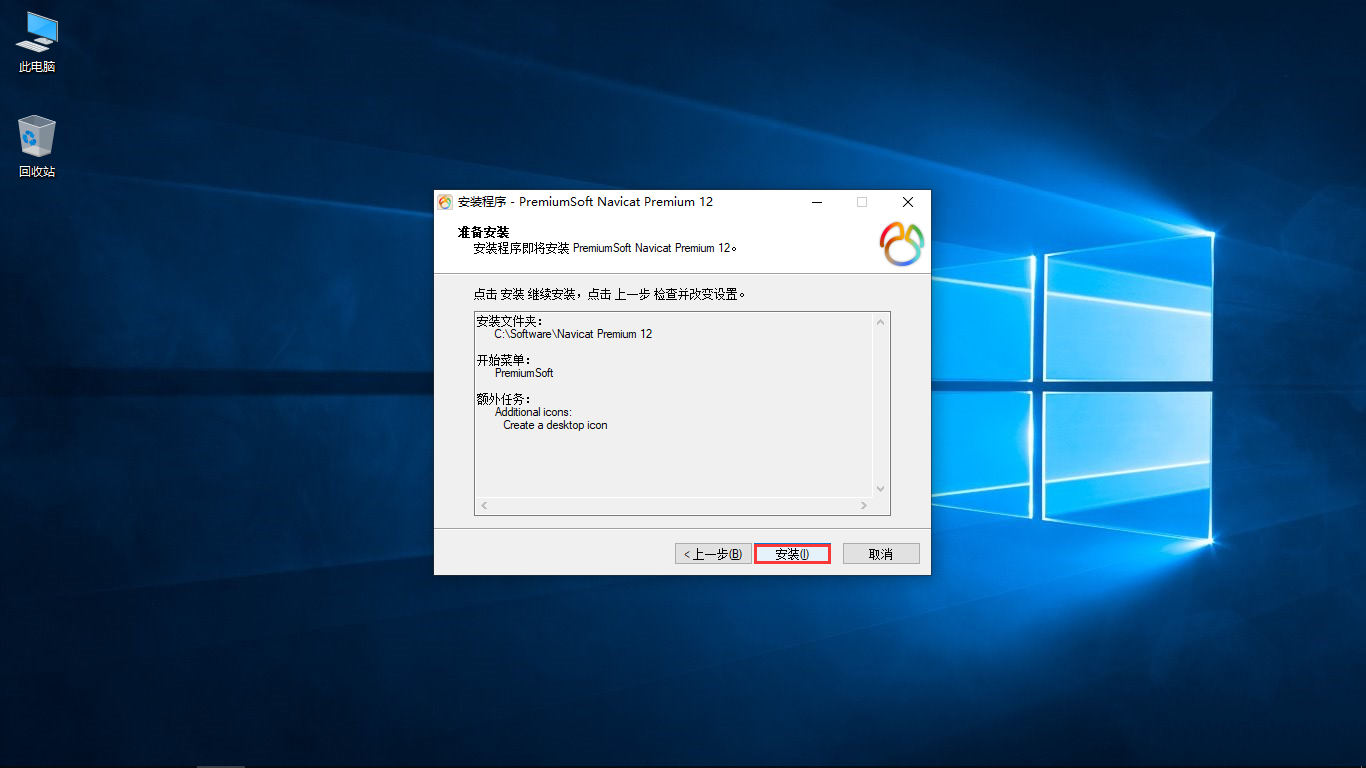This screenshot has width=1366, height=768.
Task: Close the Navicat installer window
Action: pos(907,202)
